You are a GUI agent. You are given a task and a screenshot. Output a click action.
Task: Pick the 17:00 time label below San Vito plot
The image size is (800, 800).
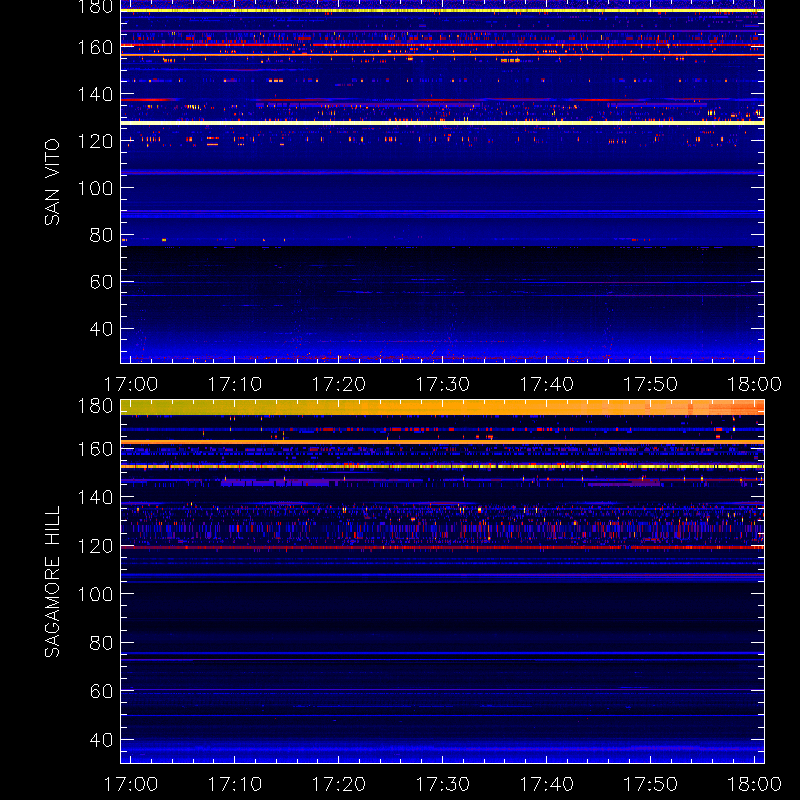[131, 384]
